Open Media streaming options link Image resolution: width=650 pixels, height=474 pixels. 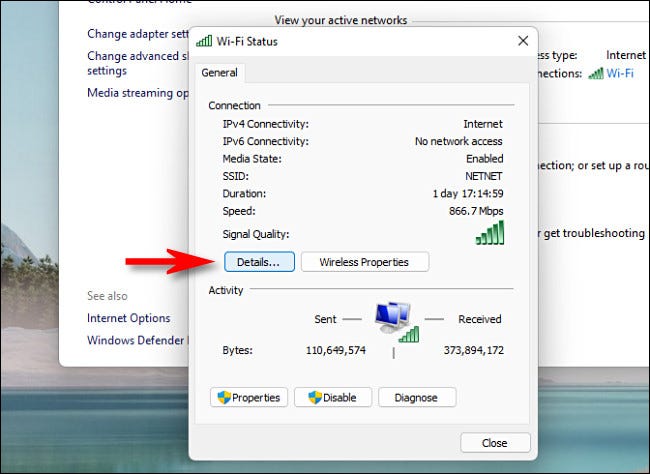point(137,93)
